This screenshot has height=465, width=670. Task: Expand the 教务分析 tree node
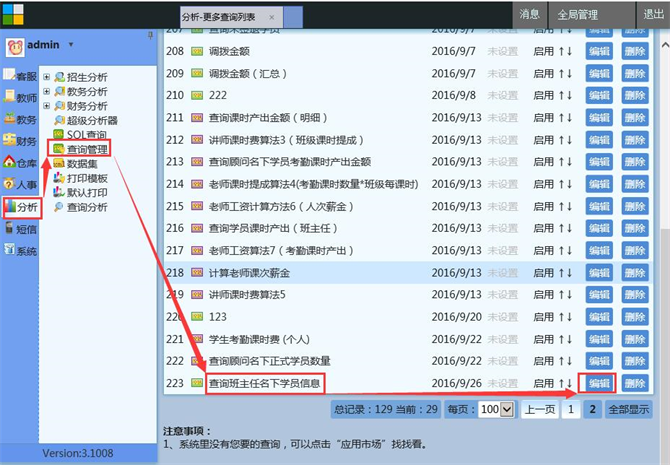point(47,91)
